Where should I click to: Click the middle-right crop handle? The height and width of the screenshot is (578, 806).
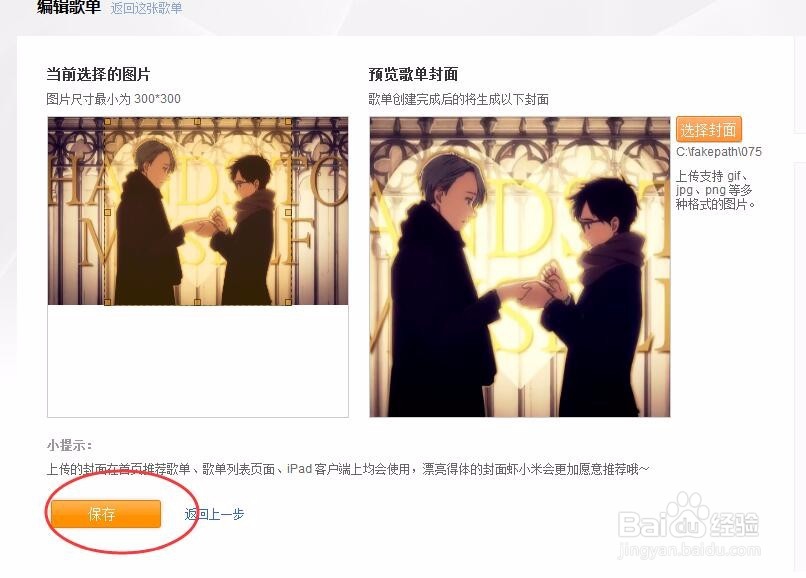point(288,212)
